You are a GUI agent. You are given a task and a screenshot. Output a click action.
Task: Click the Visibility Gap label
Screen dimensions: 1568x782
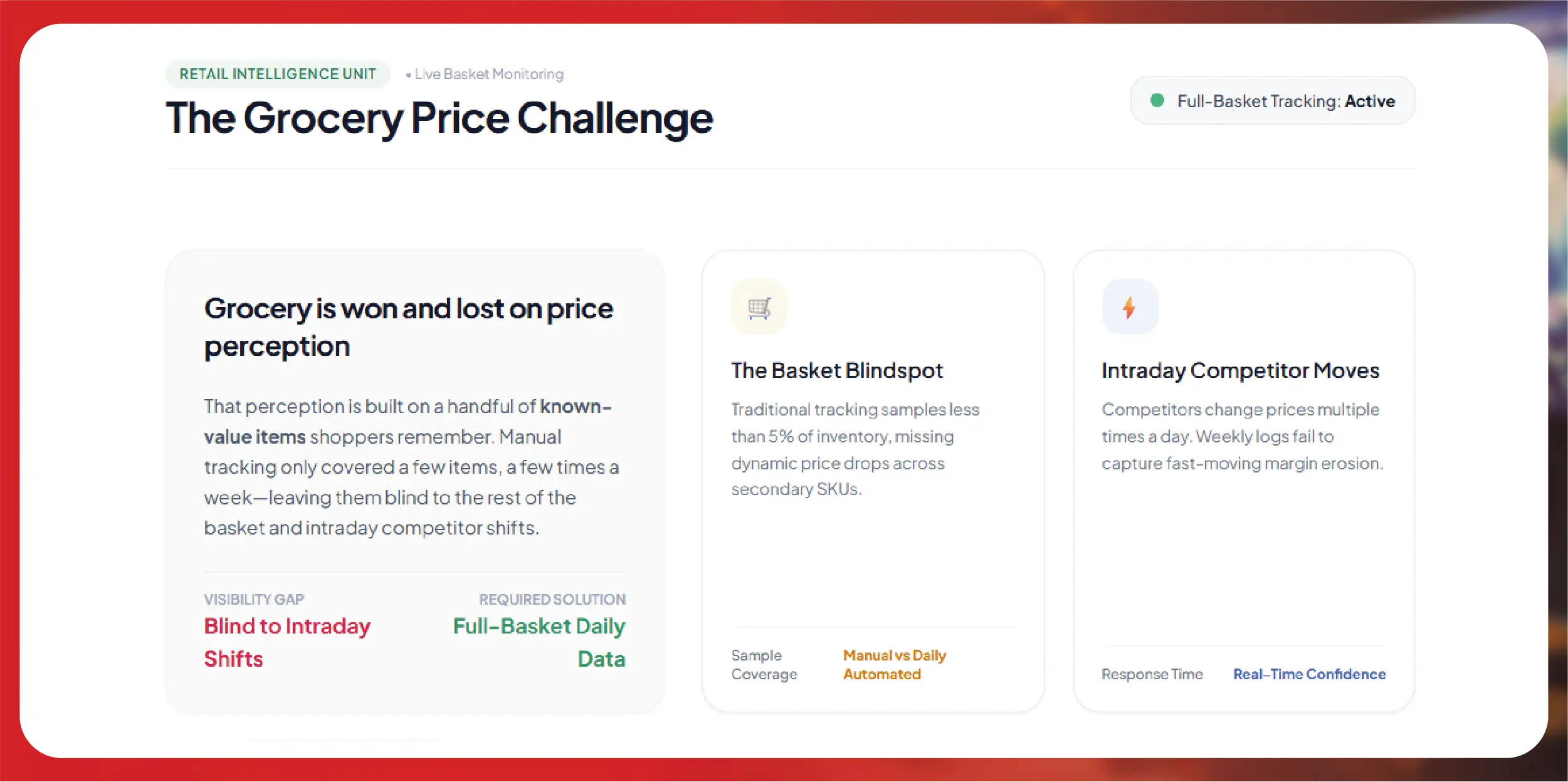coord(254,600)
